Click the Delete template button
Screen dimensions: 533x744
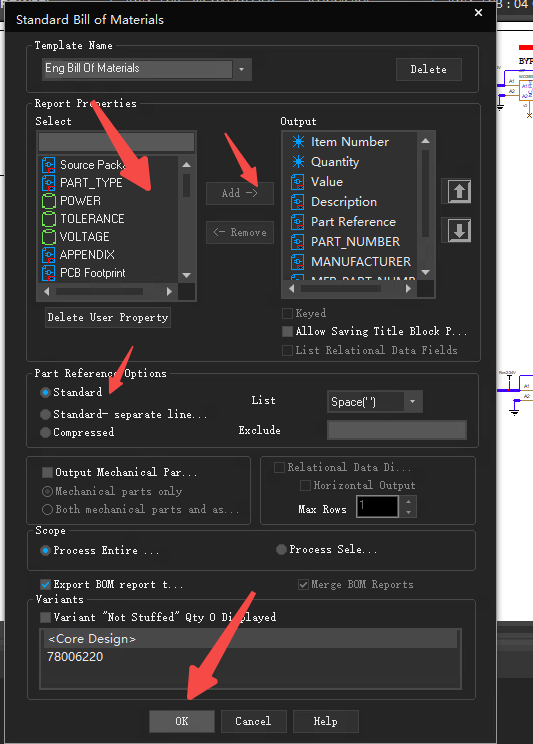point(429,69)
